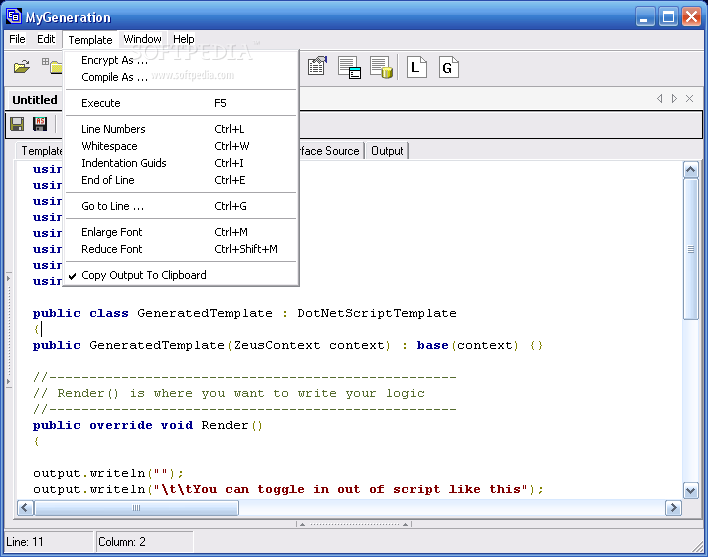Click next tab arrow in document bar
The width and height of the screenshot is (708, 557).
coord(674,98)
